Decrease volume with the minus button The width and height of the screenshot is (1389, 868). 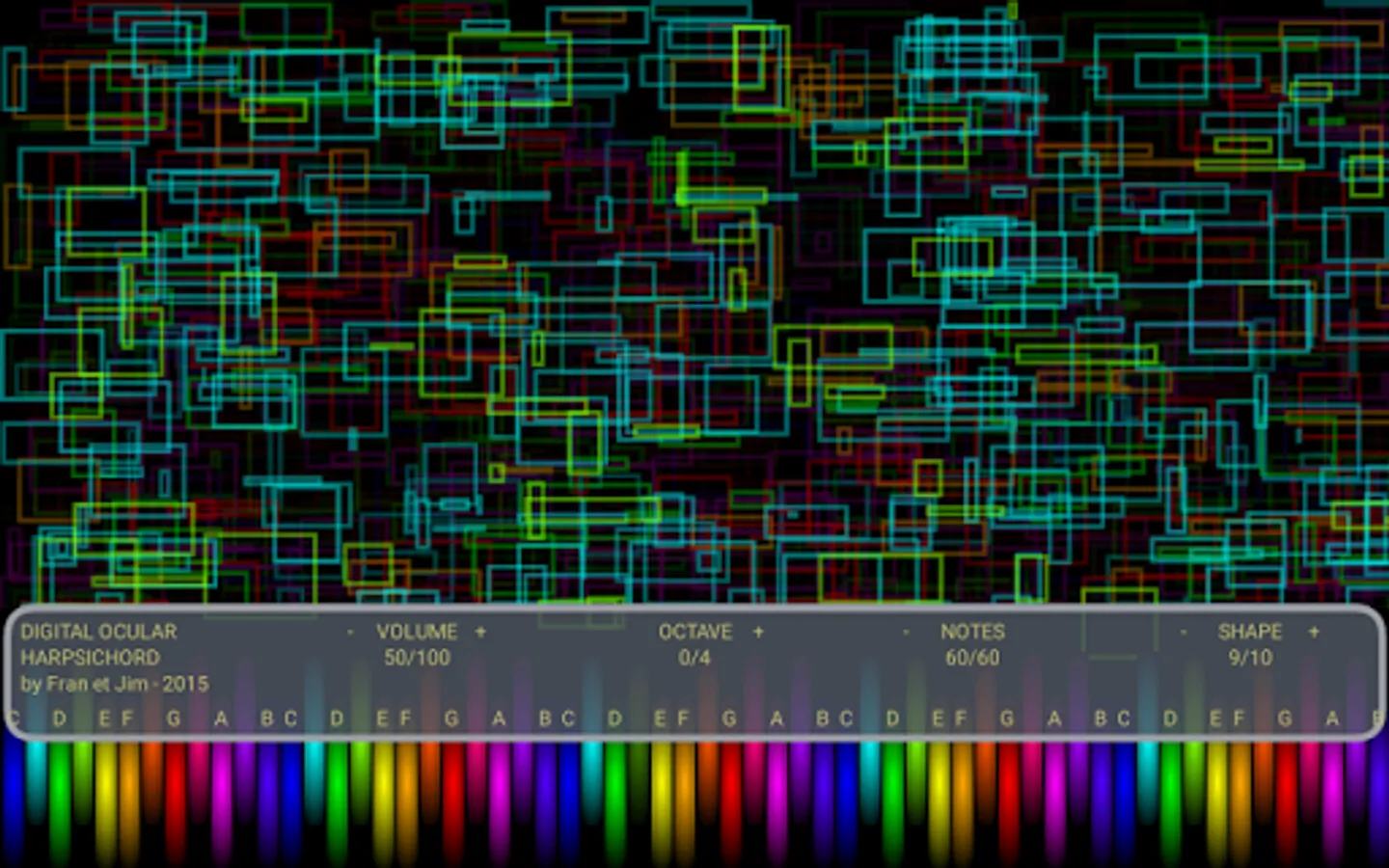tap(350, 633)
